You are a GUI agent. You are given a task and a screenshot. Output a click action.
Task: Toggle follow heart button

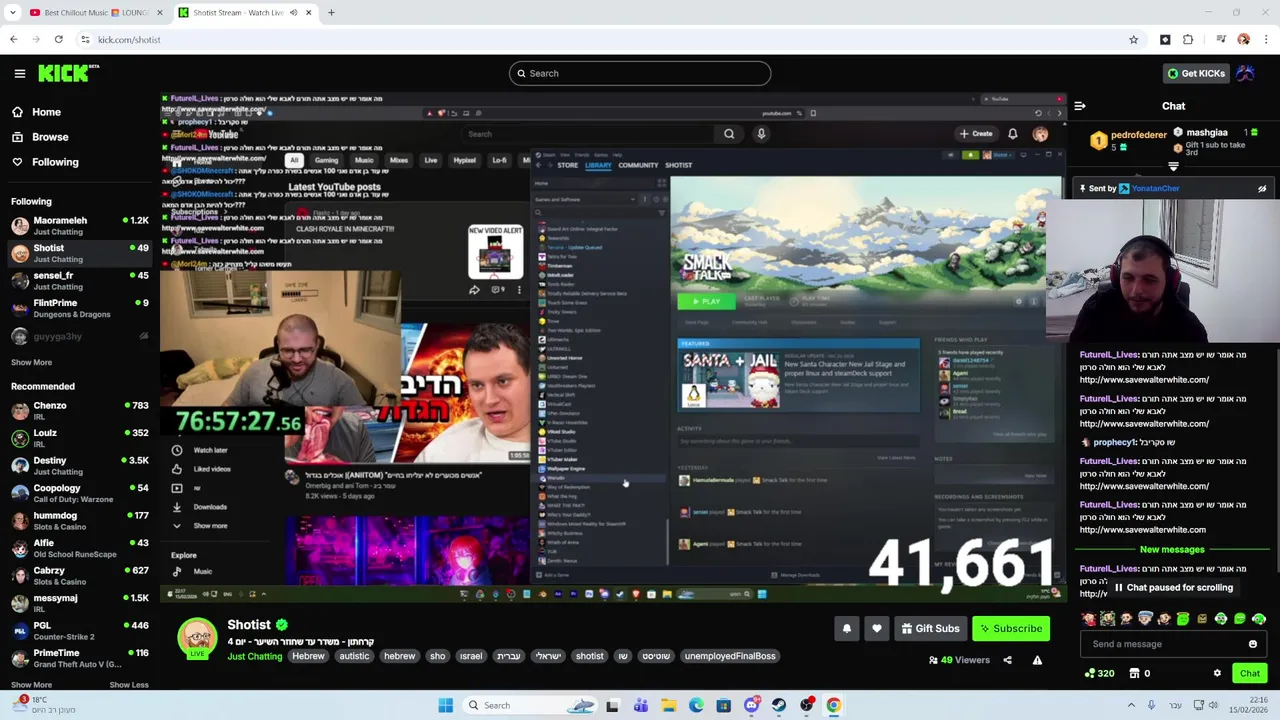(x=877, y=629)
